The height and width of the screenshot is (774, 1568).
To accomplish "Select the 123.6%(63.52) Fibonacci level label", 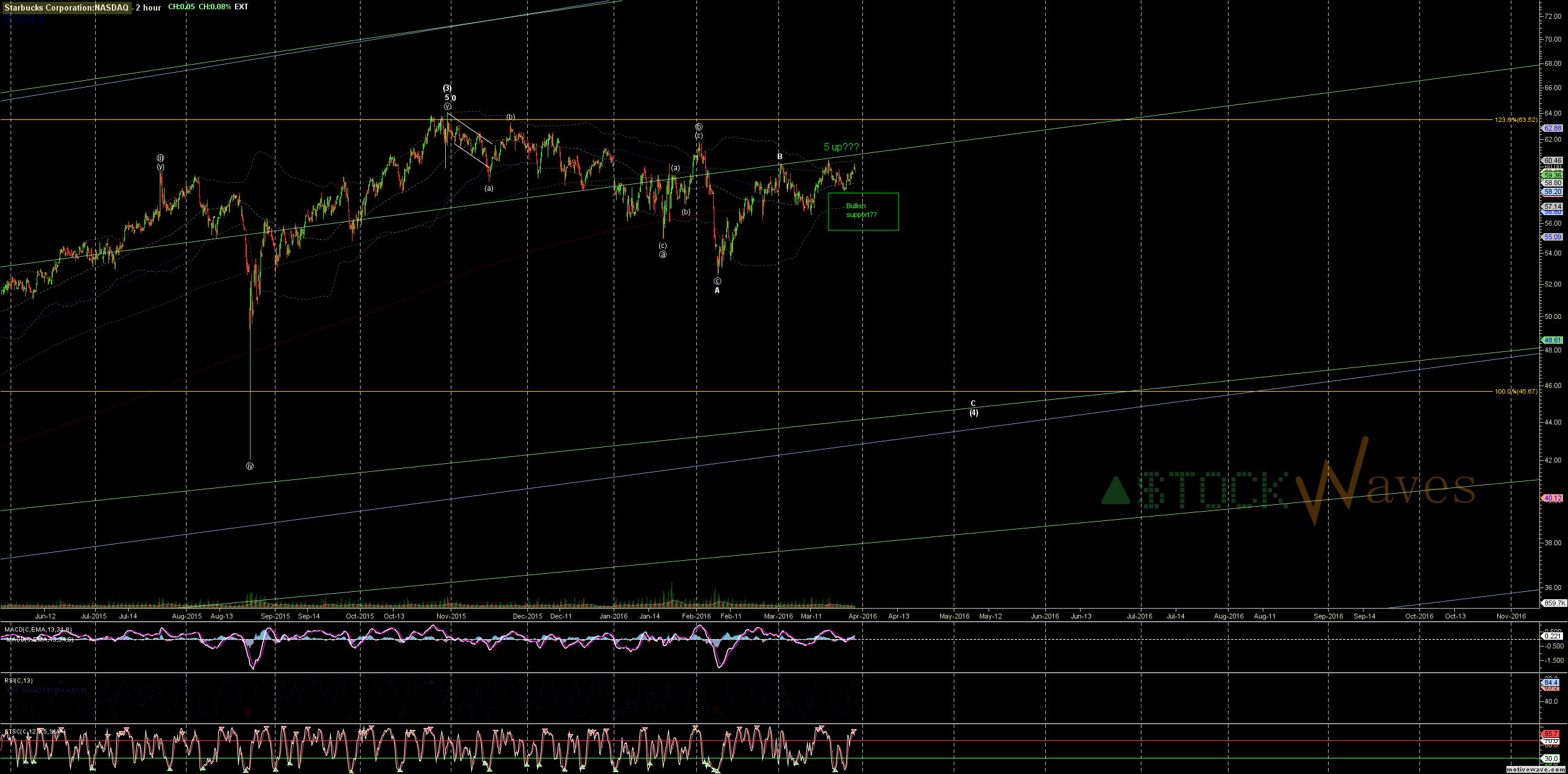I will pos(1516,119).
